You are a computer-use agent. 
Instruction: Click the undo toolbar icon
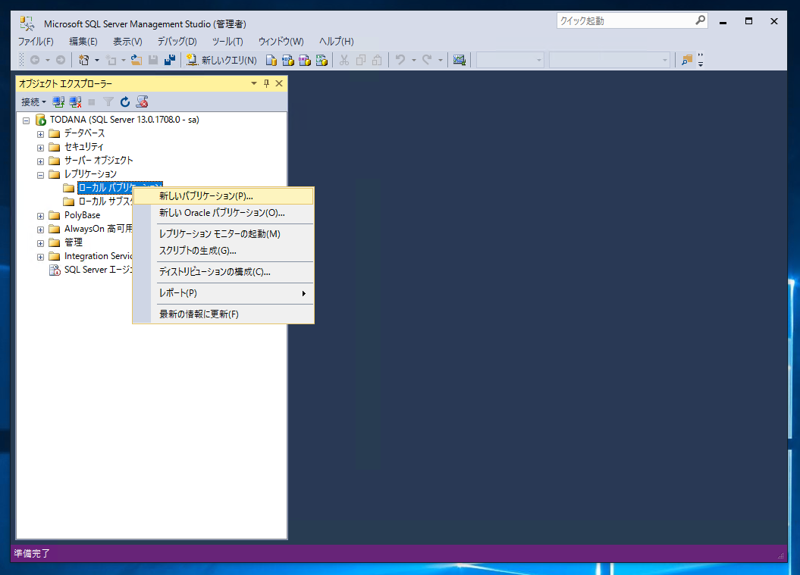(401, 60)
